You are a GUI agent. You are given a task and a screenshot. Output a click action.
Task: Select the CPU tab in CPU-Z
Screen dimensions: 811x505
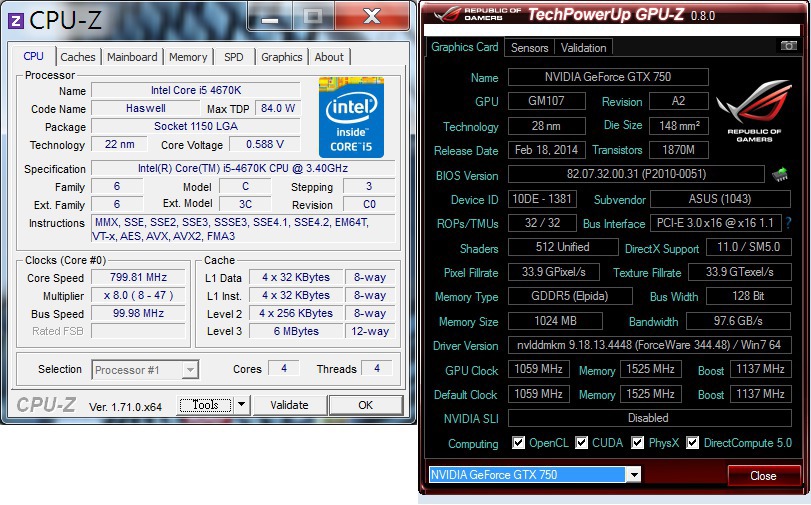point(33,56)
